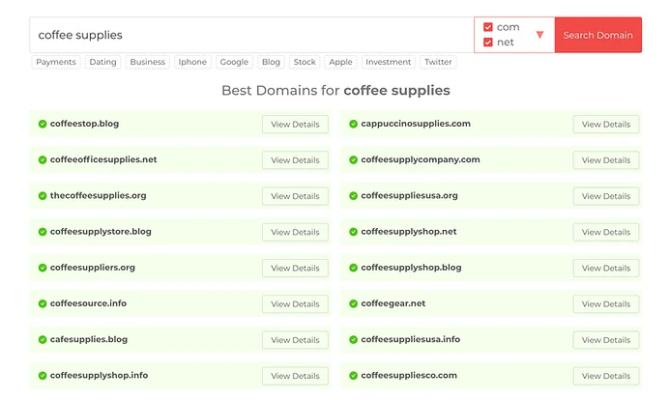Click the coffeesuppliesco.com domain name
This screenshot has width=669, height=400.
click(409, 375)
